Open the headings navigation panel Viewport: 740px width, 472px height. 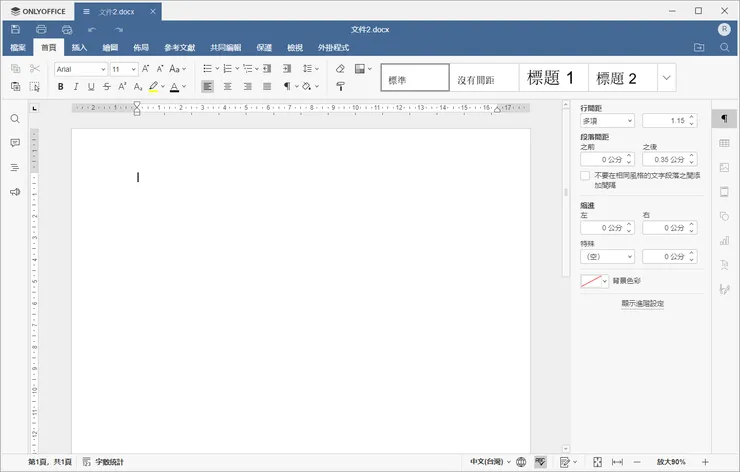(x=15, y=167)
